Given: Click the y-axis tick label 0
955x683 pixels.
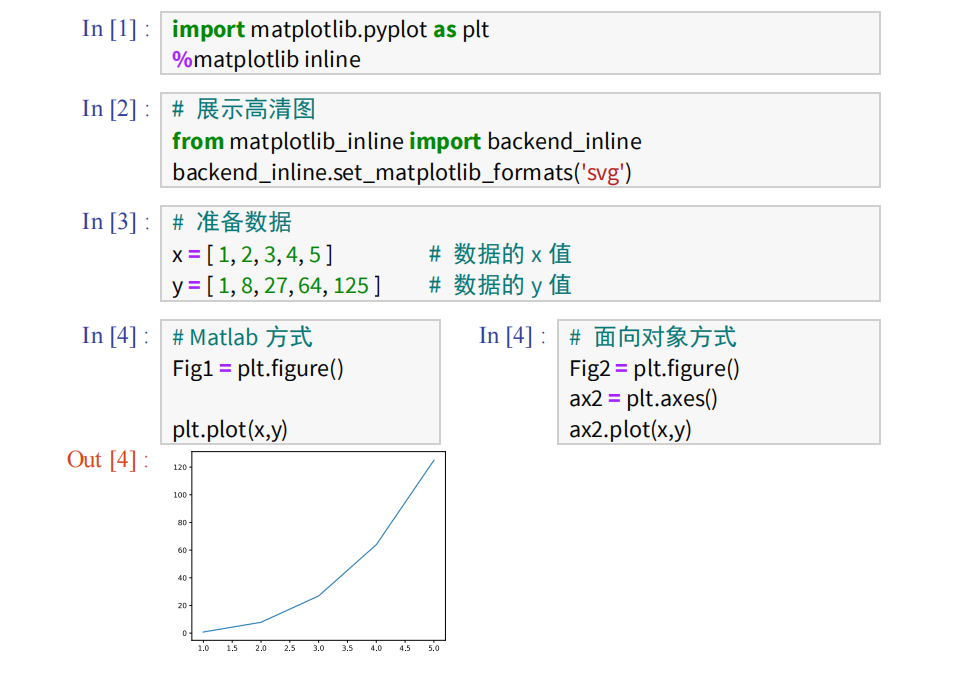Looking at the screenshot, I should [185, 633].
